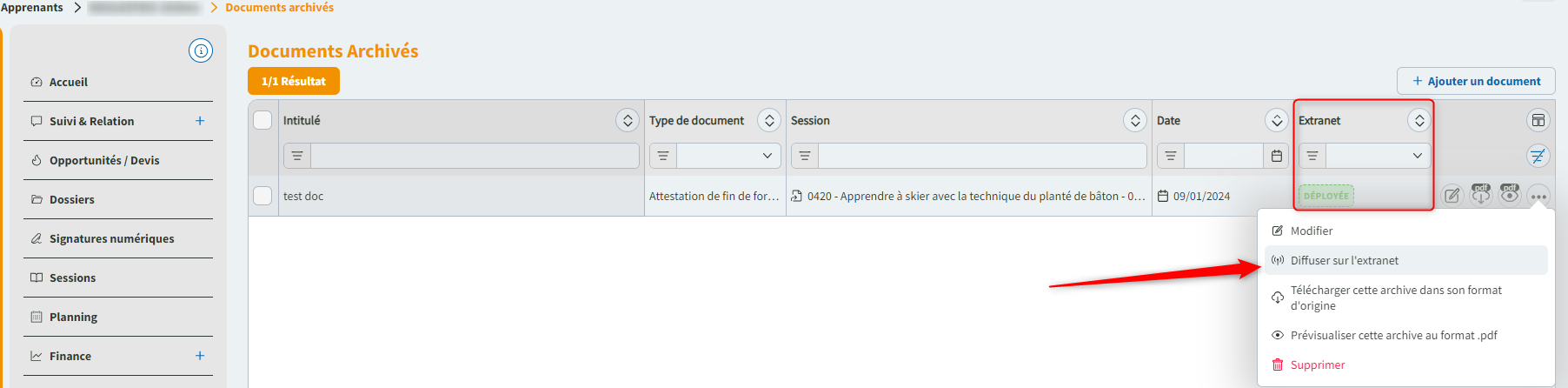Click the Ajouter un document button
Viewport: 1568px width, 388px height.
(x=1475, y=81)
